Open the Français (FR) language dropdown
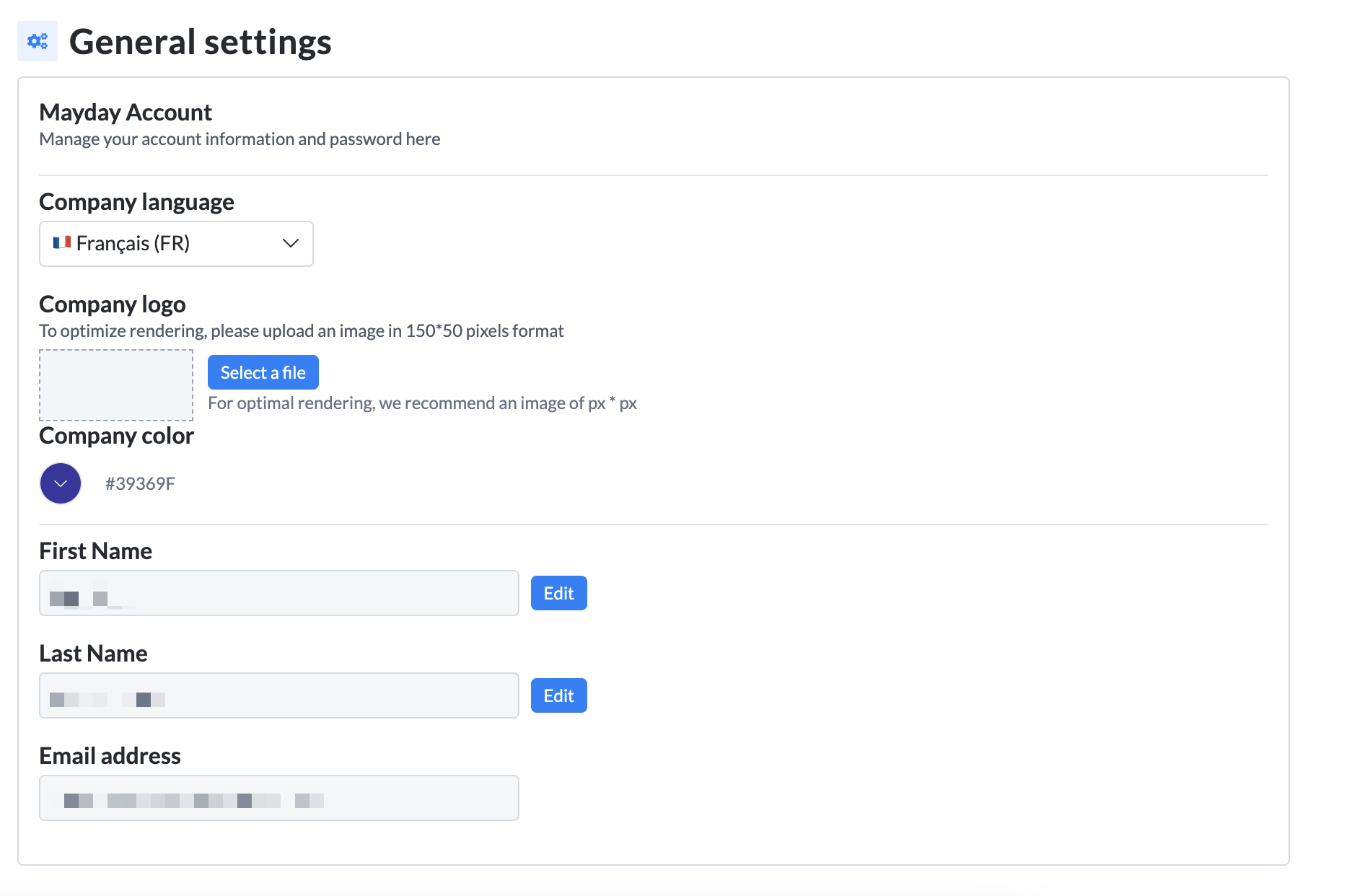The image size is (1352, 896). tap(175, 244)
